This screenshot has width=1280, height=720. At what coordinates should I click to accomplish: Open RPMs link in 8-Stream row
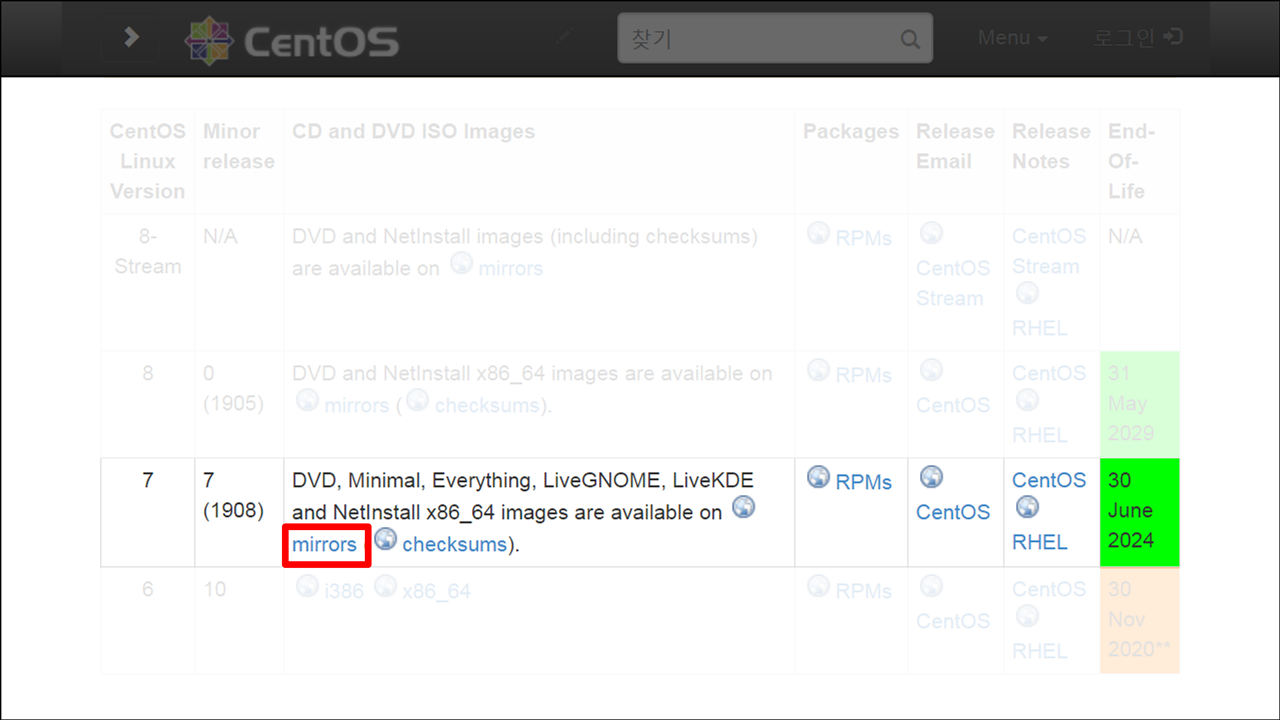click(x=864, y=238)
